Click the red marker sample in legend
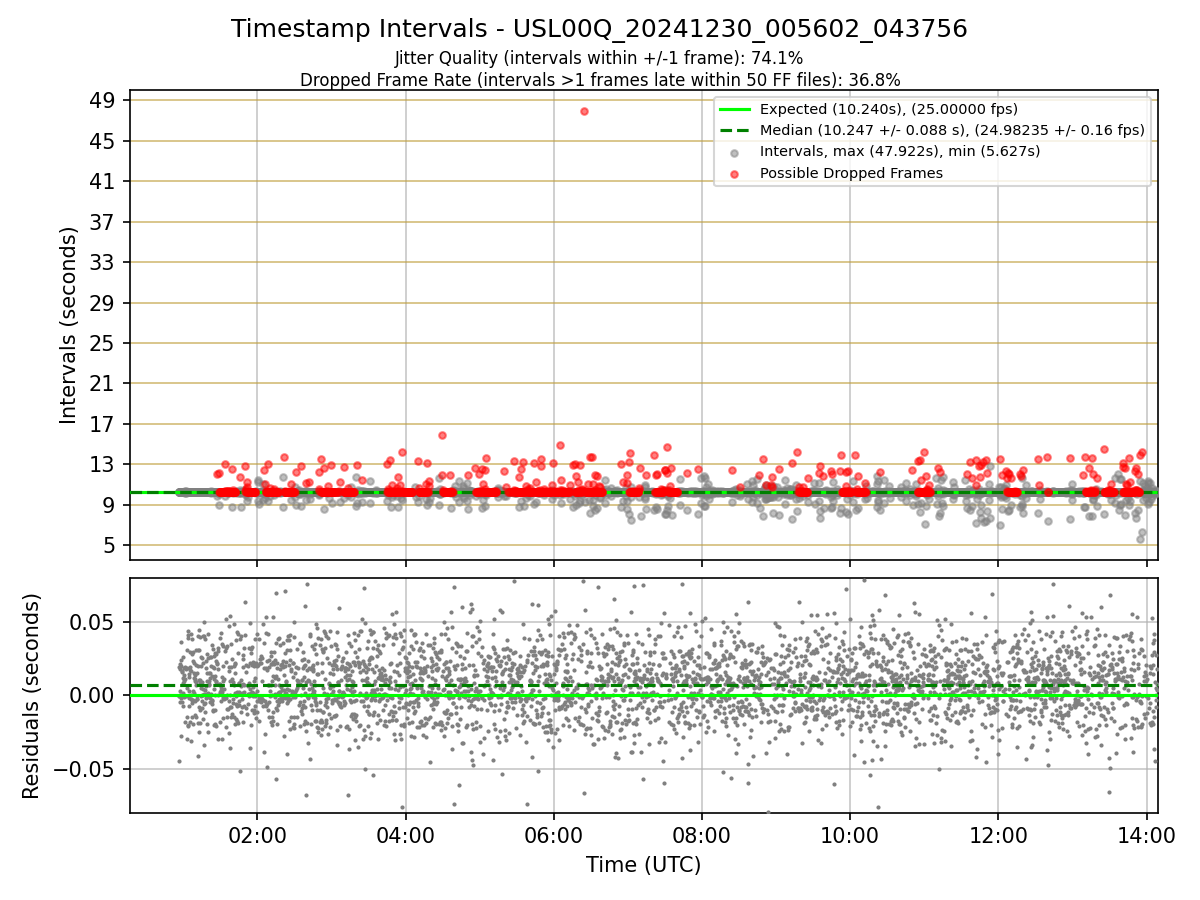Viewport: 1200px width, 900px height. pos(735,174)
